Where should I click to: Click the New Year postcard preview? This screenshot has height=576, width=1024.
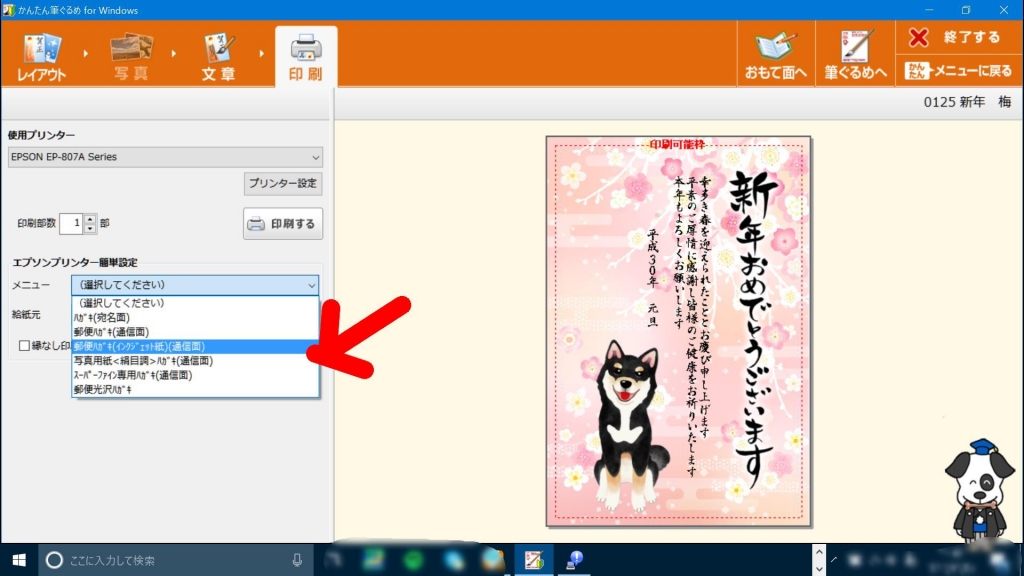pos(679,331)
